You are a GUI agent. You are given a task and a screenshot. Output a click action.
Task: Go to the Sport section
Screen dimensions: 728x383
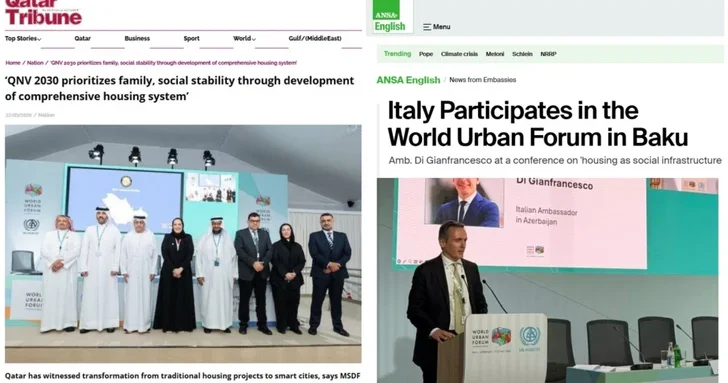click(191, 39)
